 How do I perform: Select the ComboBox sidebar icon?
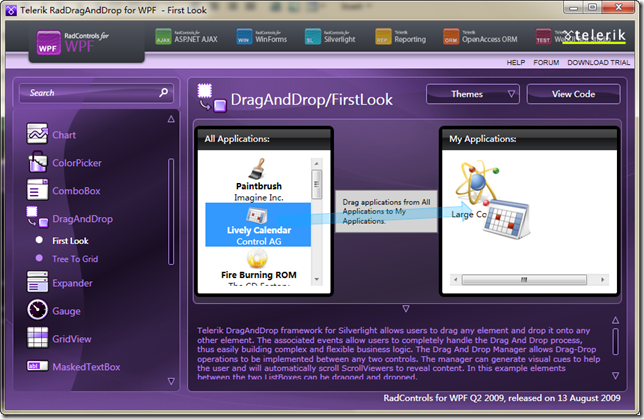tap(37, 190)
